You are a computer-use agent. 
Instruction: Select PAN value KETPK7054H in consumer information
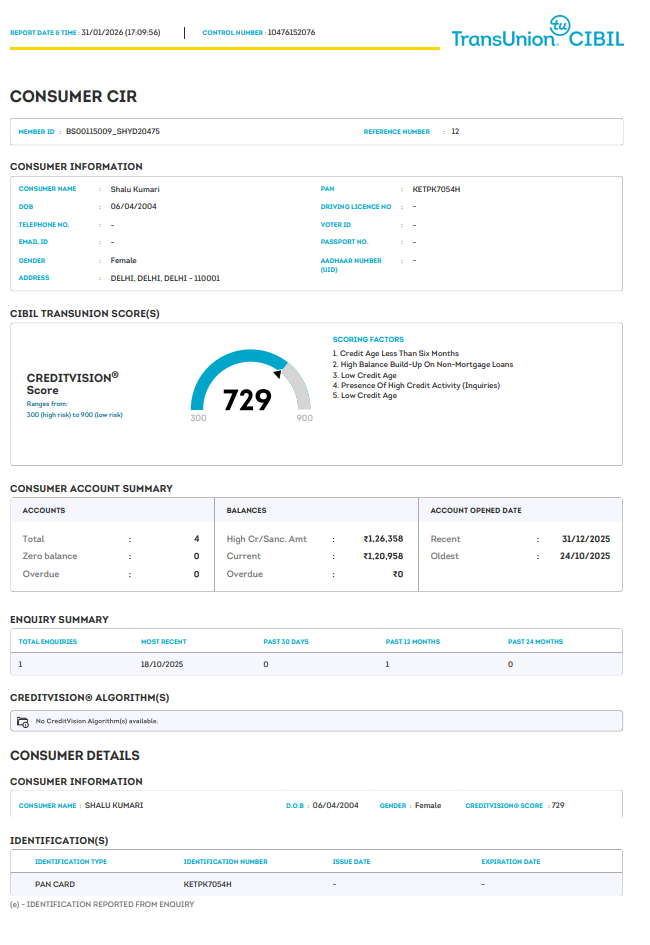(x=436, y=189)
